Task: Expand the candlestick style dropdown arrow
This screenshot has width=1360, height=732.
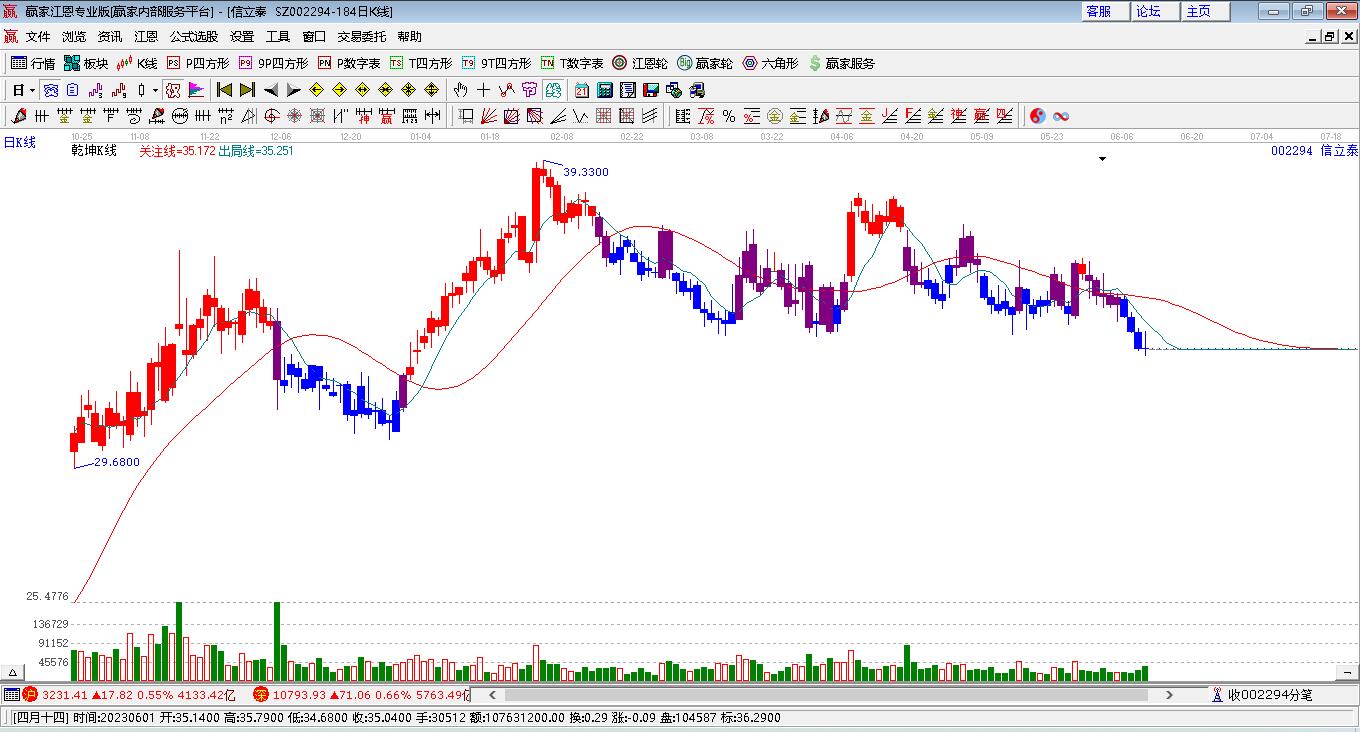Action: [155, 90]
